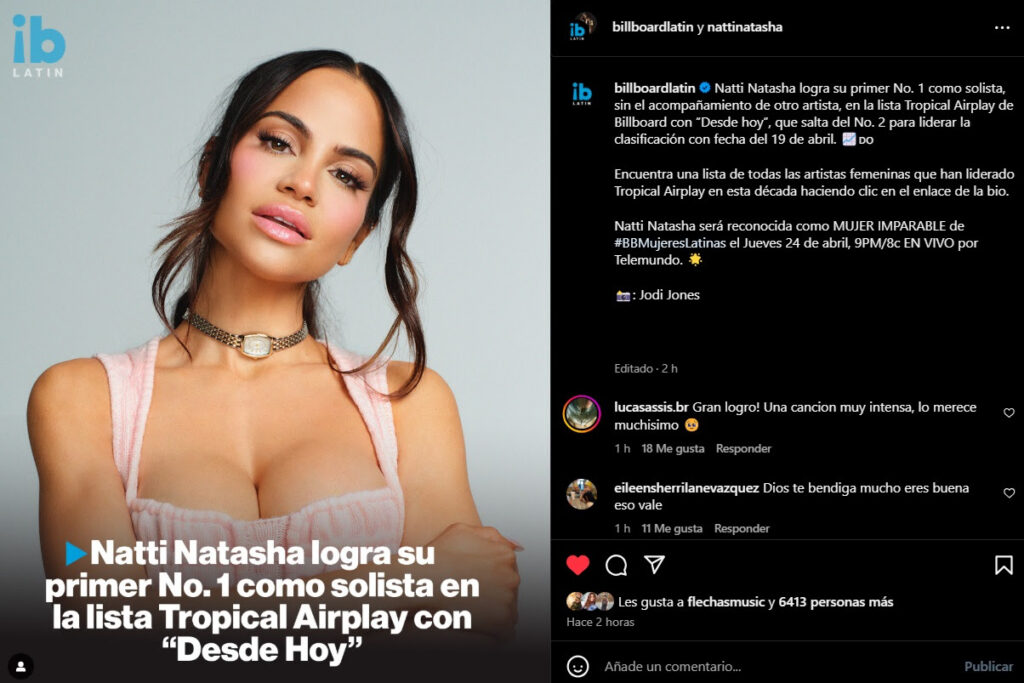
Task: Like eileensherrilanevazquez's comment heart
Action: click(x=1009, y=493)
